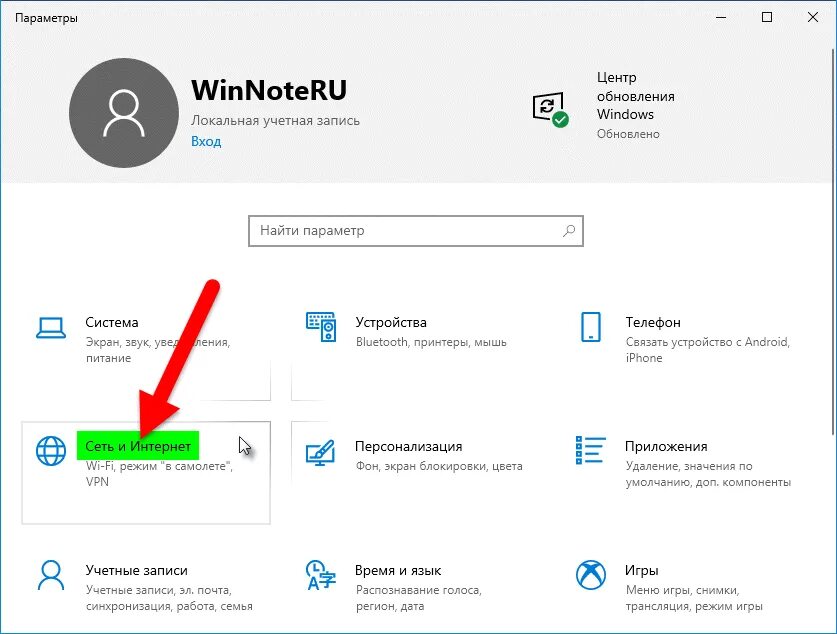Click the Вход sign-in link
This screenshot has height=634, width=837.
pyautogui.click(x=206, y=141)
